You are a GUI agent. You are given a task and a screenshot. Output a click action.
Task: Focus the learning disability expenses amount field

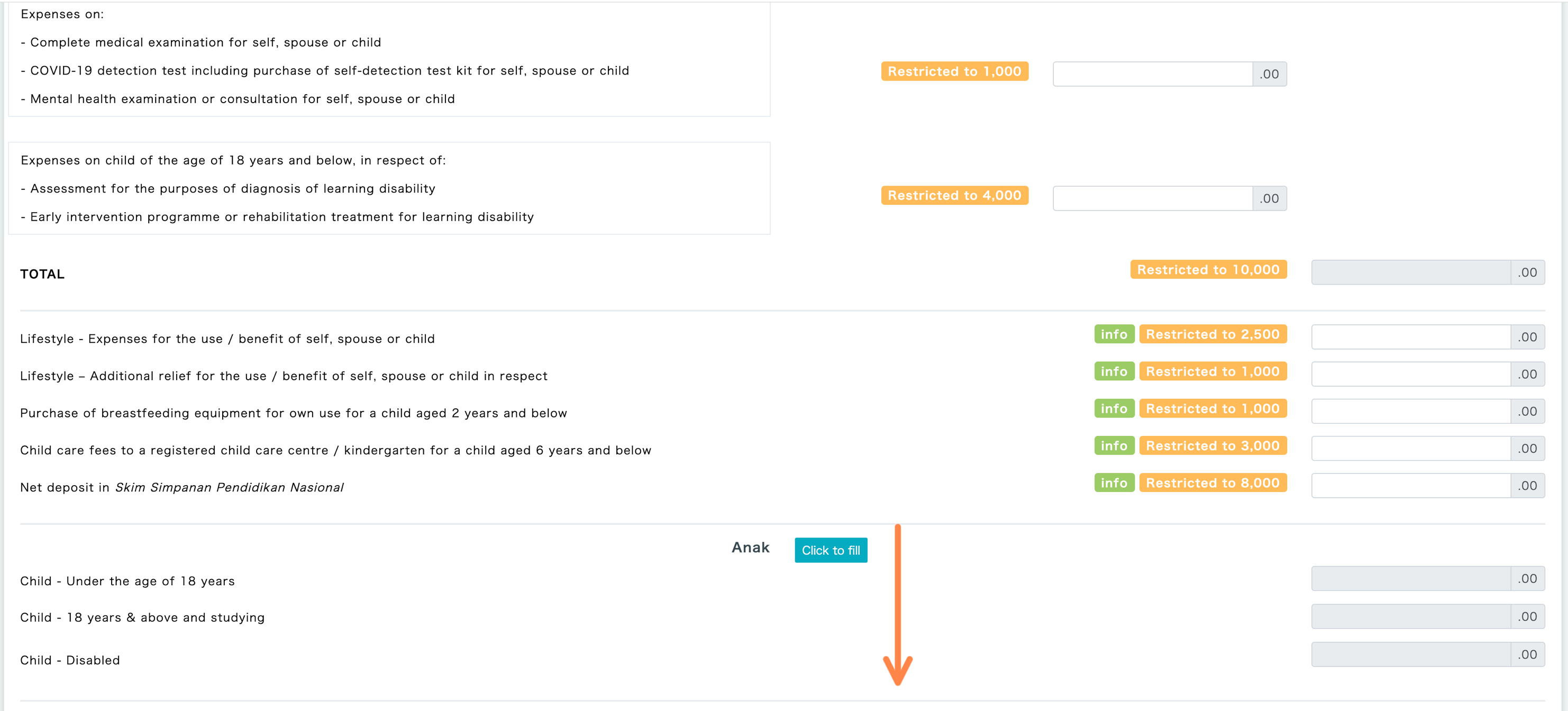tap(1152, 198)
